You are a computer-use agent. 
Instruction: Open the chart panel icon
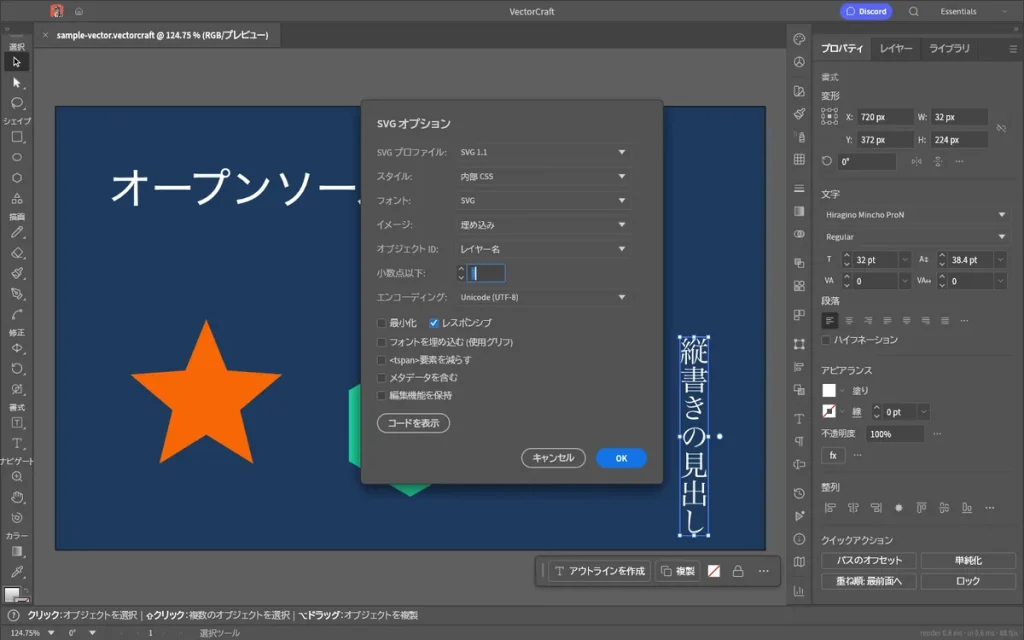pyautogui.click(x=799, y=591)
